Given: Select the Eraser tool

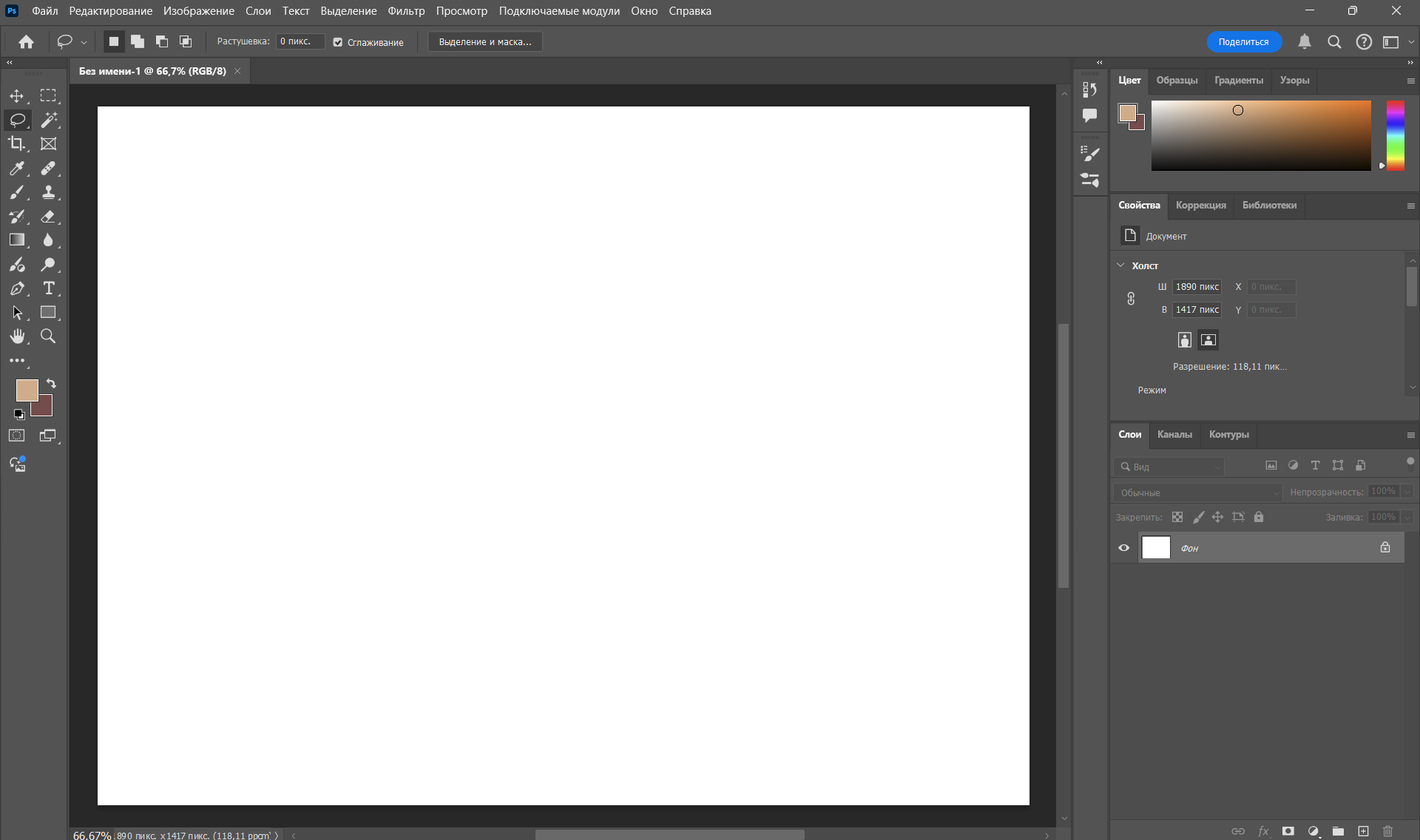Looking at the screenshot, I should (x=49, y=217).
